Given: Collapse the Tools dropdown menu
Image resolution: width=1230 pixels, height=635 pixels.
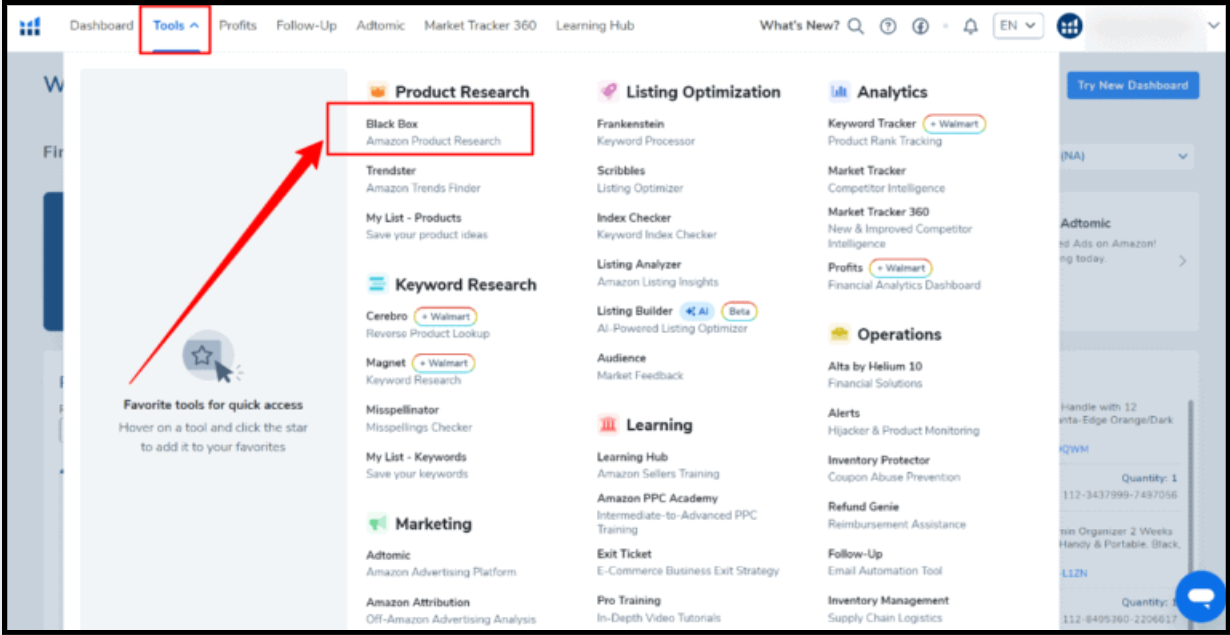Looking at the screenshot, I should click(x=175, y=26).
